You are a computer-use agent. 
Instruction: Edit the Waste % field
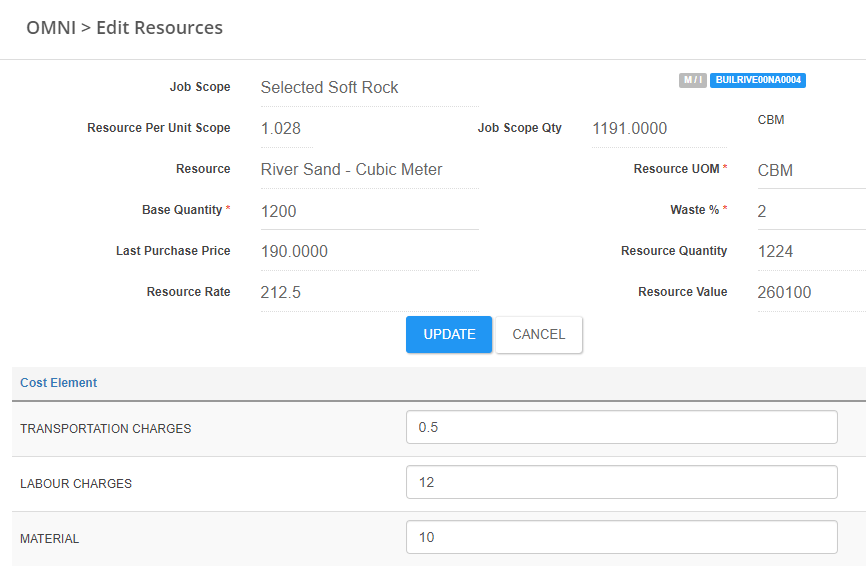pos(810,211)
